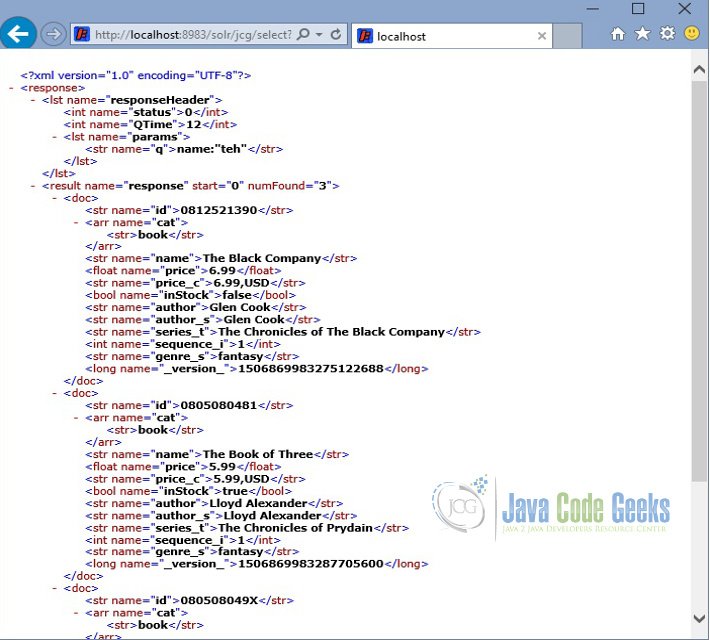Click the inStock false line
This screenshot has height=640, width=710.
[x=191, y=295]
